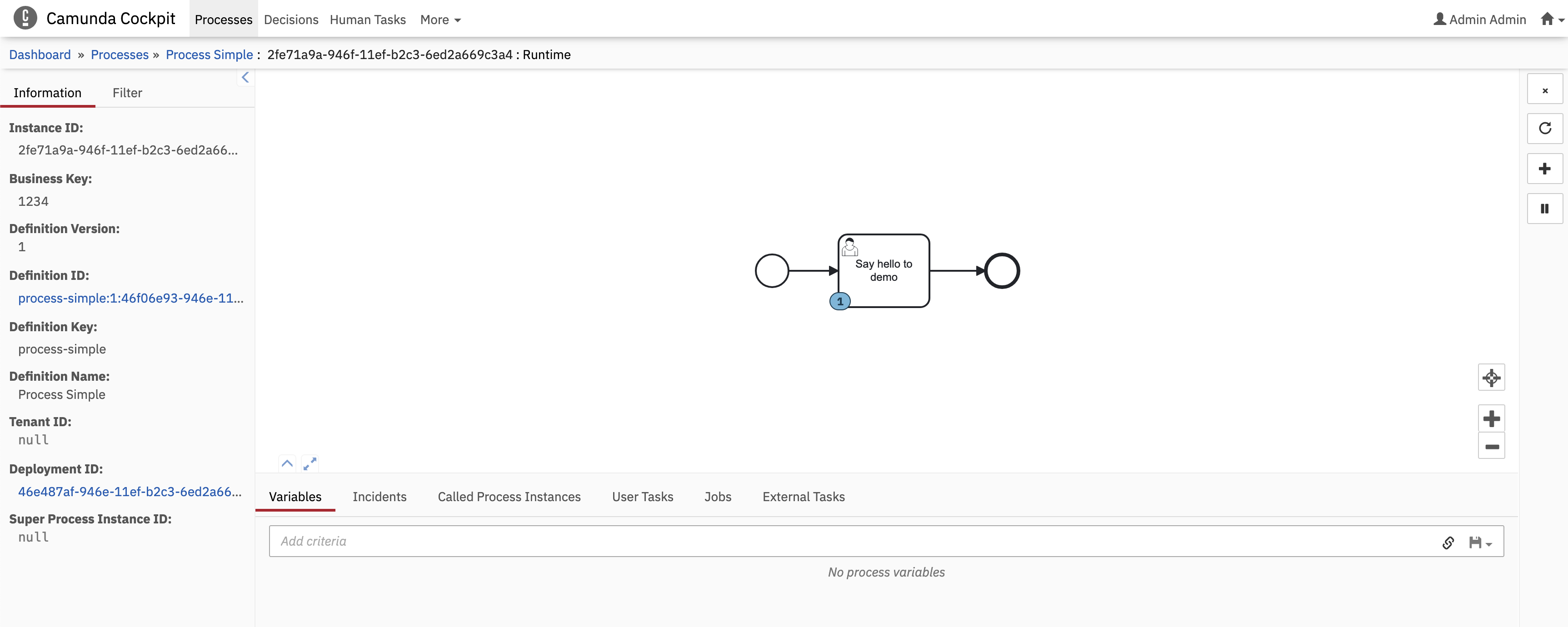The height and width of the screenshot is (627, 1568).
Task: Switch to the User Tasks tab
Action: 642,497
